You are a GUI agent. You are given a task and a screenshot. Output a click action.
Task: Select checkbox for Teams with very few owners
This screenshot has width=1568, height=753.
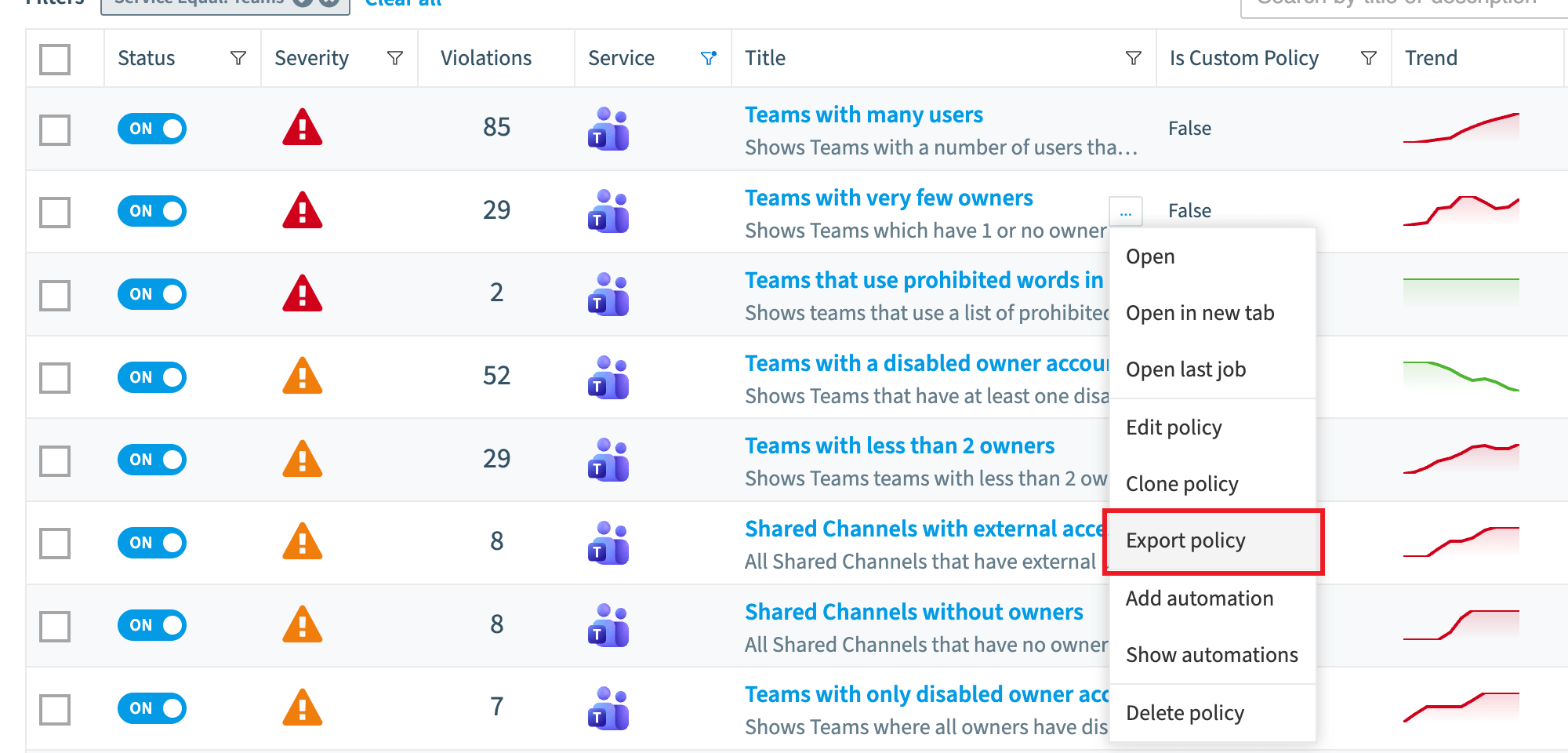pos(55,212)
